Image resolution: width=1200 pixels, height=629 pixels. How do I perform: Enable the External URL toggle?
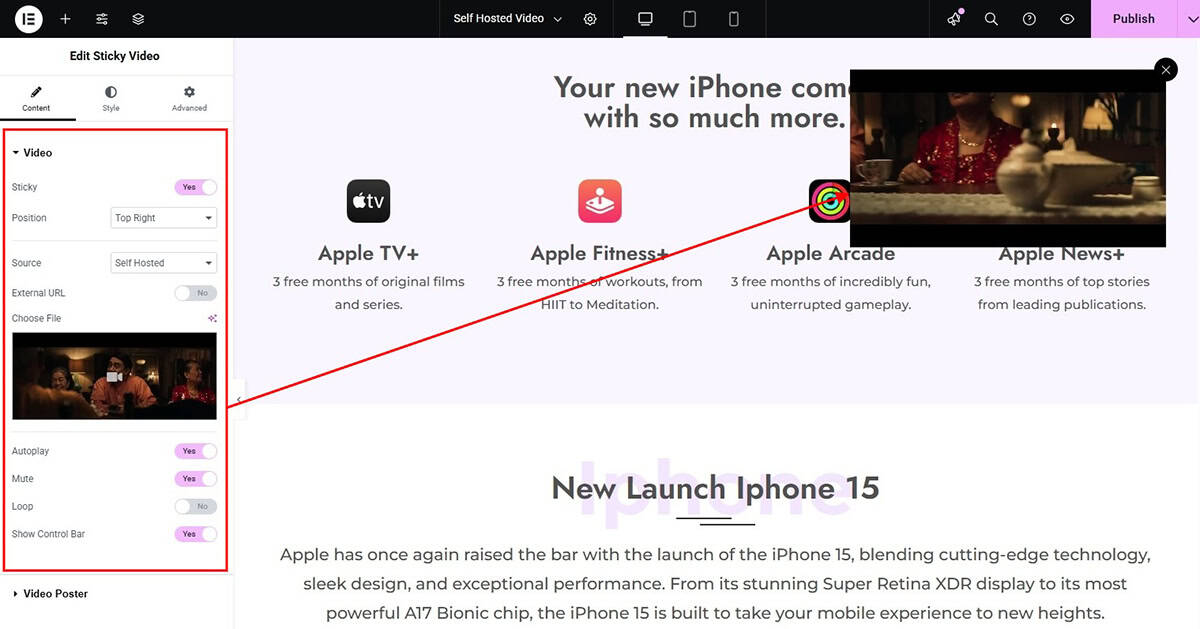coord(195,293)
